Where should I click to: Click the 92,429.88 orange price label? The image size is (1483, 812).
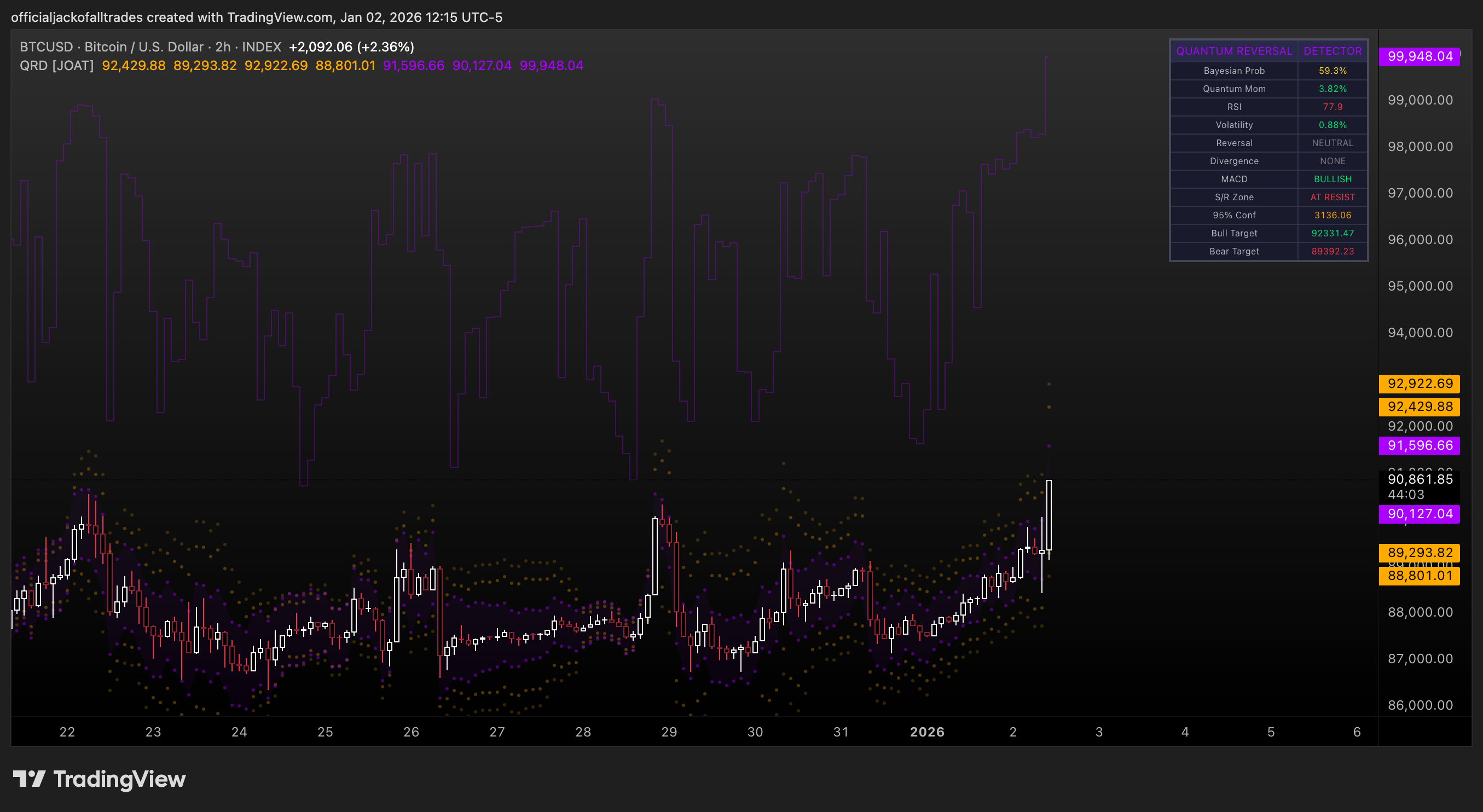(1419, 407)
